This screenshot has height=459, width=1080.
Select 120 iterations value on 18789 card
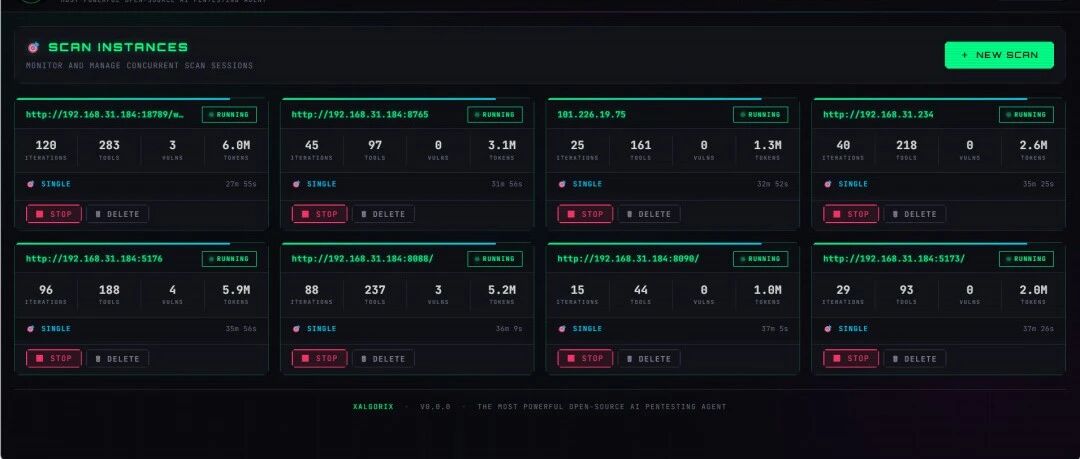pos(45,145)
